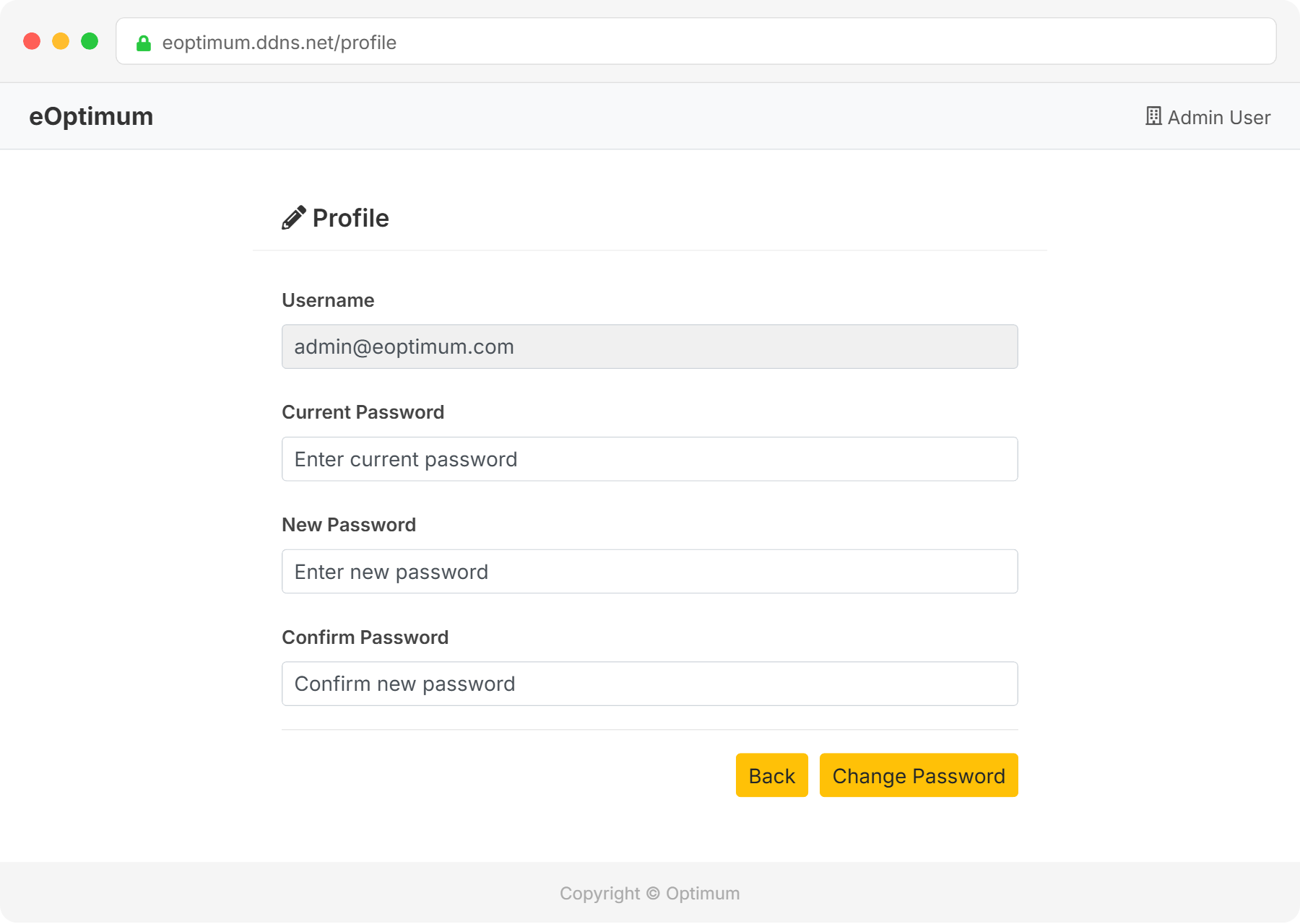The height and width of the screenshot is (924, 1300).
Task: Click the Confirm Password label
Action: point(365,637)
